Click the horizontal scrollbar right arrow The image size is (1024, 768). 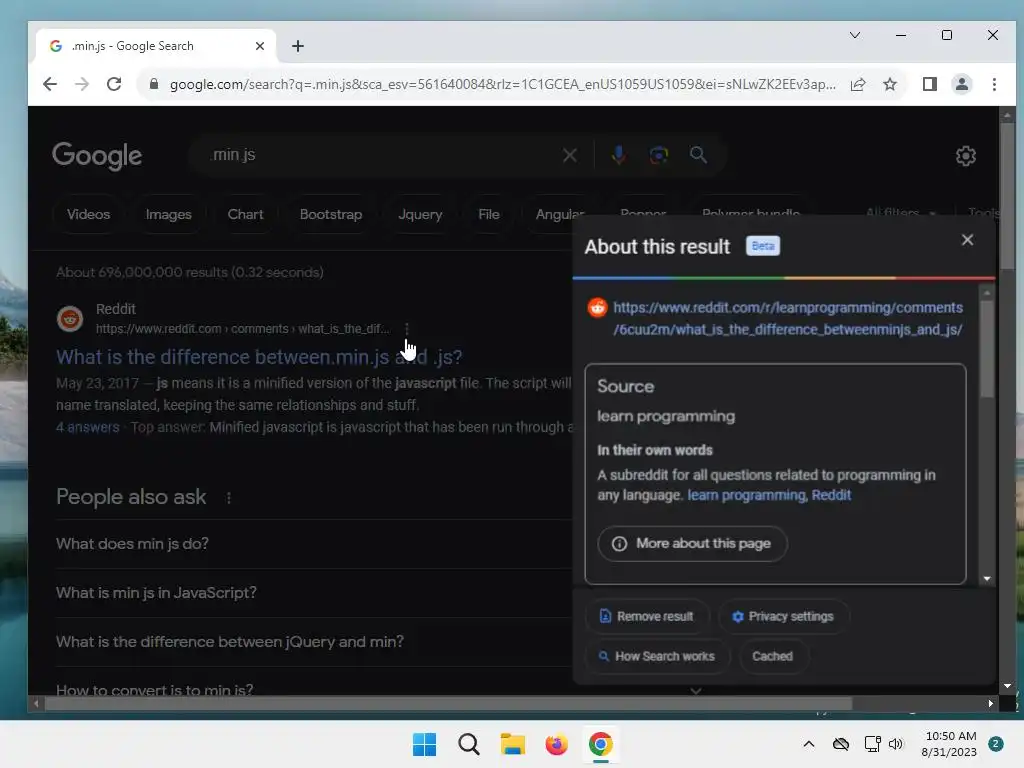point(991,703)
